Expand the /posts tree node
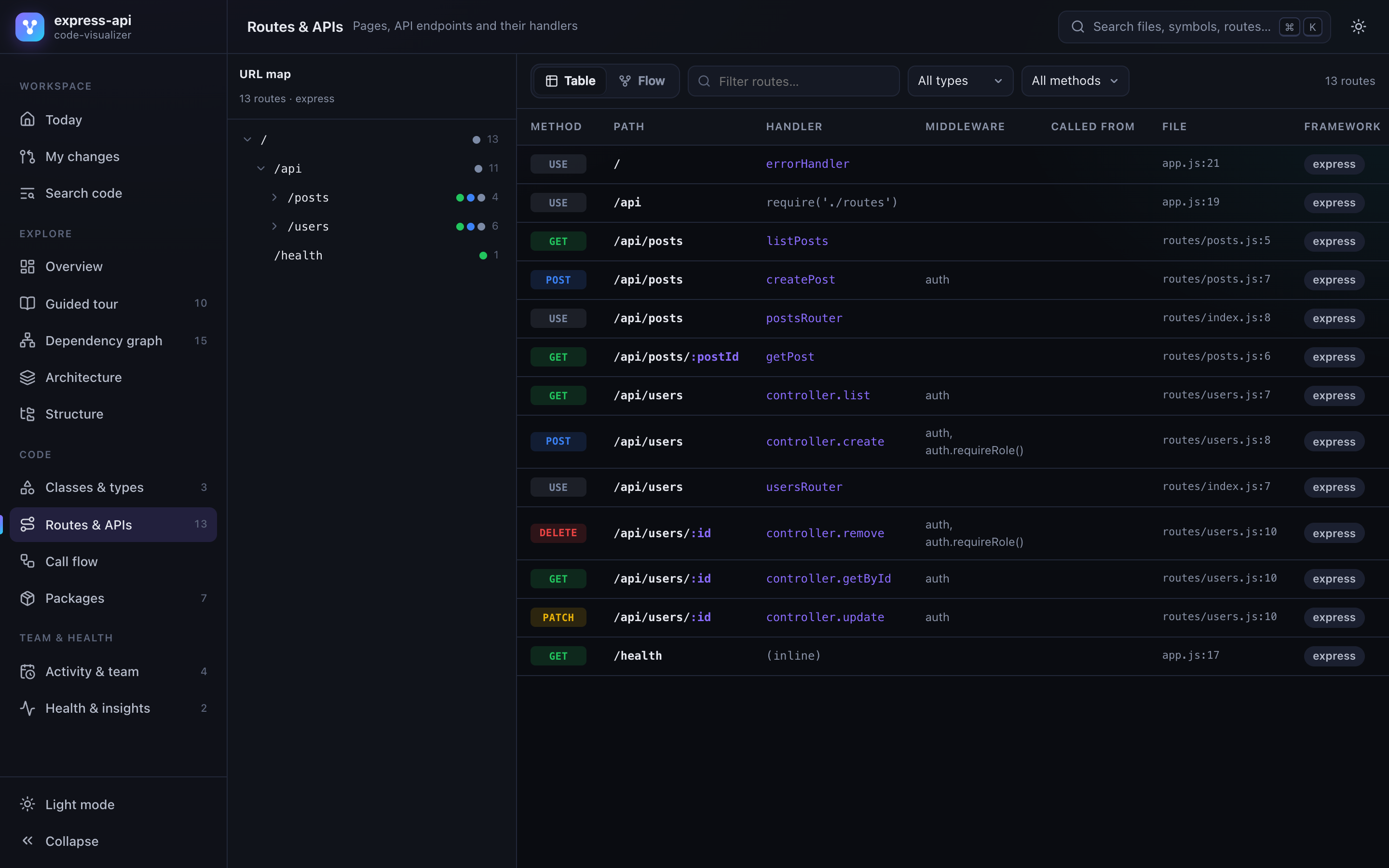This screenshot has width=1389, height=868. tap(274, 198)
